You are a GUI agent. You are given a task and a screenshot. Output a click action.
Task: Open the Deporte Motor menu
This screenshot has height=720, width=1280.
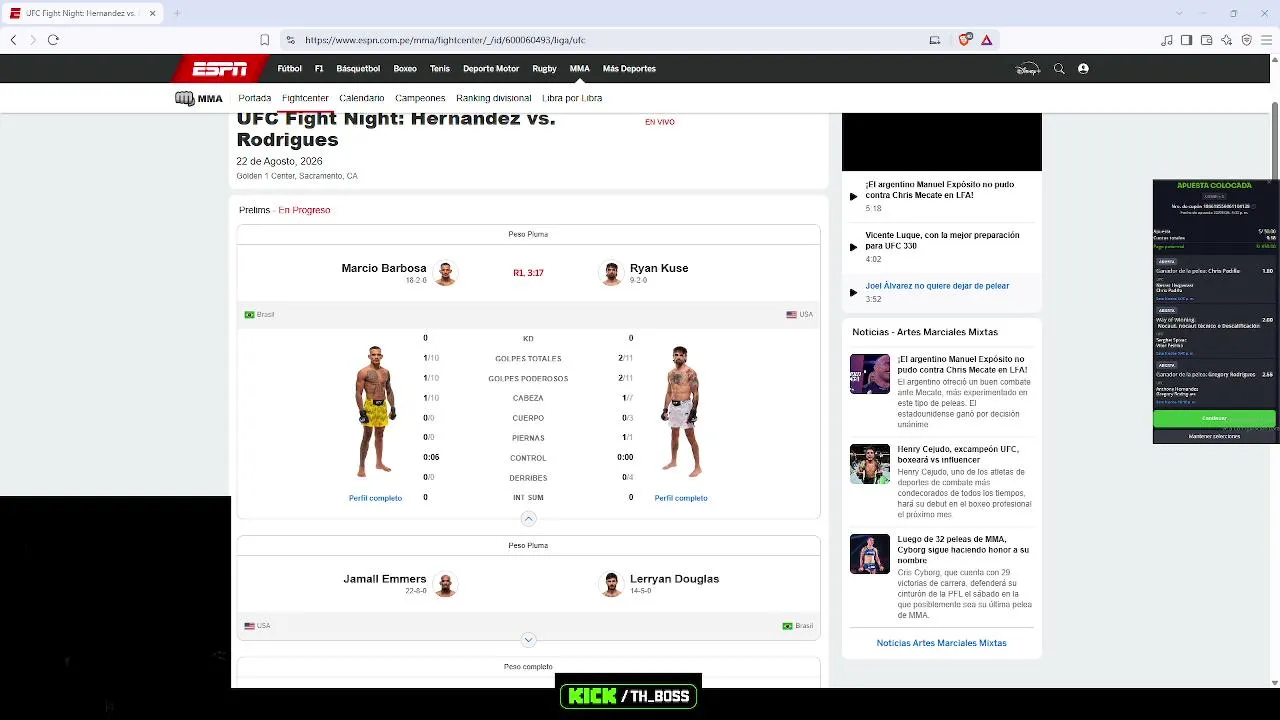tap(491, 69)
